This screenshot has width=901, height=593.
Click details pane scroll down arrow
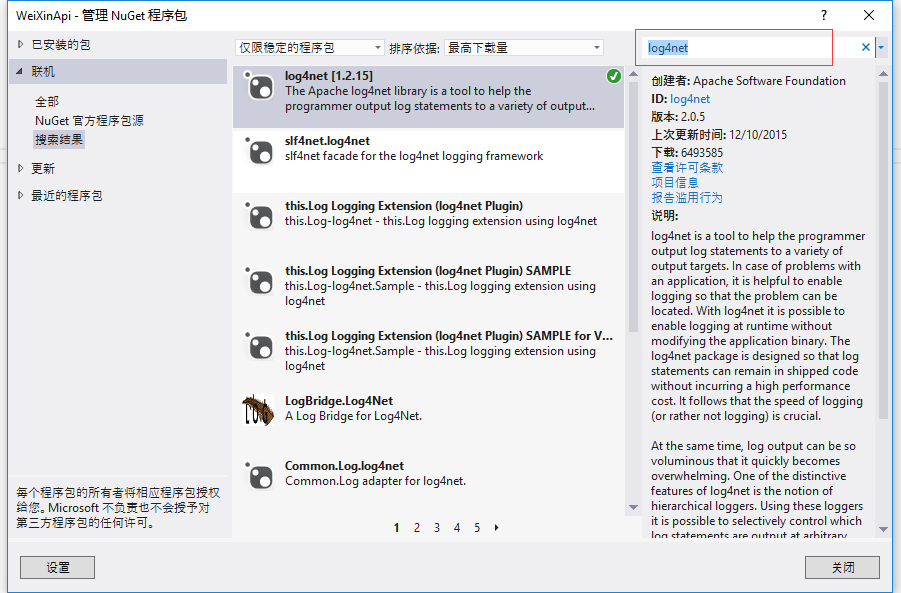[884, 529]
